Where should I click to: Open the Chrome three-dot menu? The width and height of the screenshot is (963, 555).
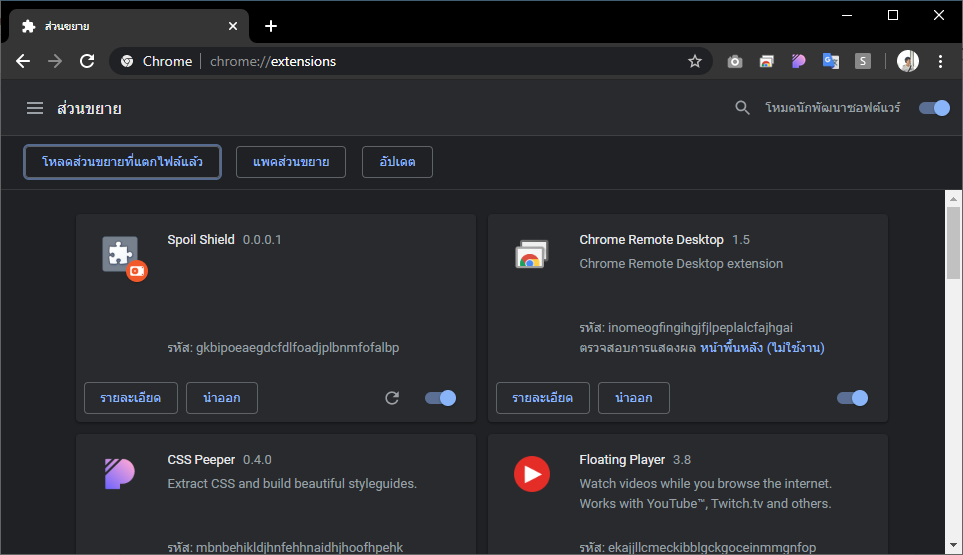coord(940,61)
